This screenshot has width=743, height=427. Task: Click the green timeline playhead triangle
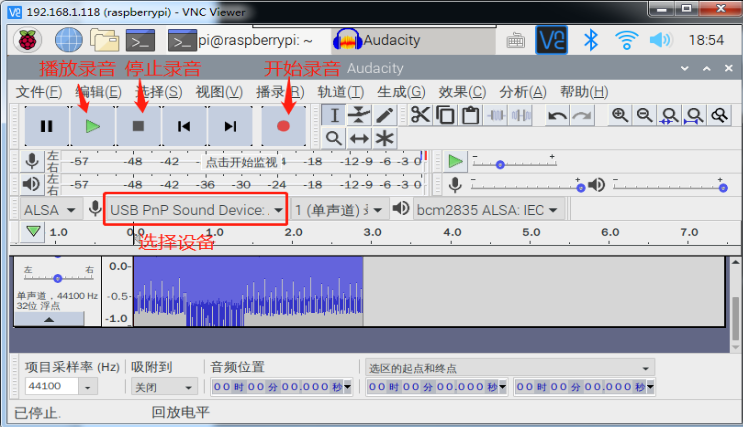(33, 231)
